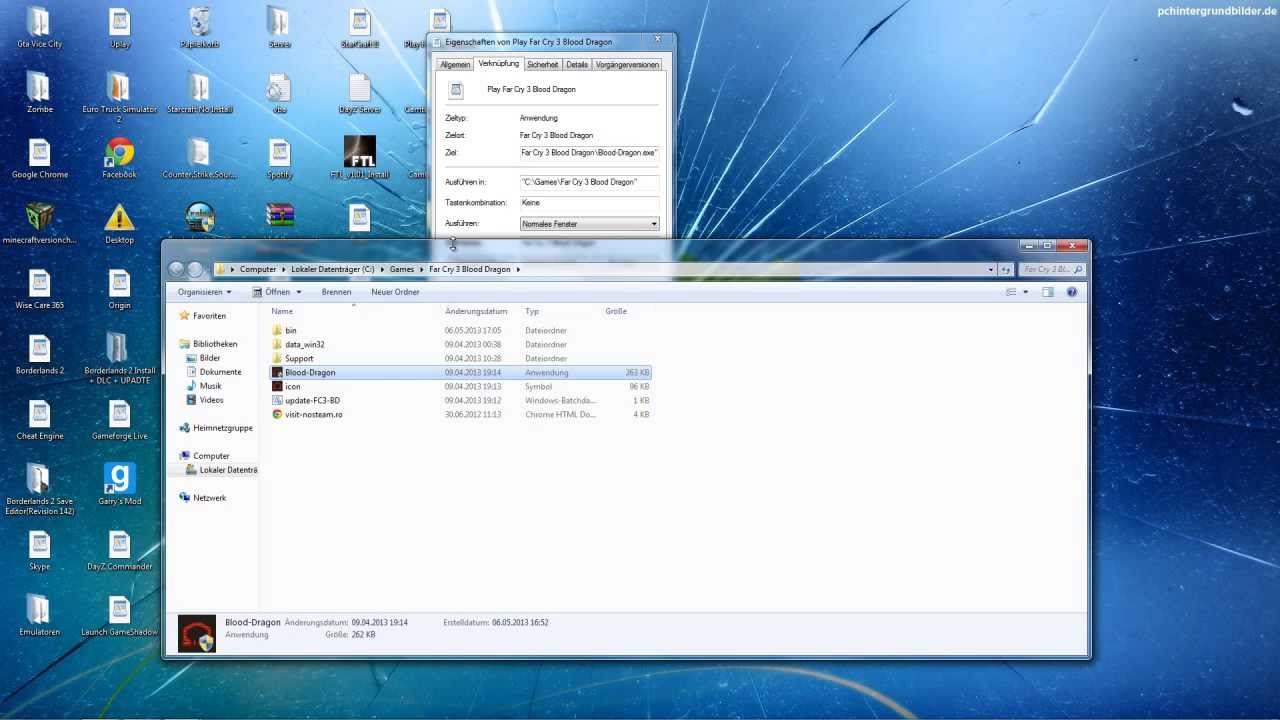Click the Games breadcrumb segment

point(402,269)
